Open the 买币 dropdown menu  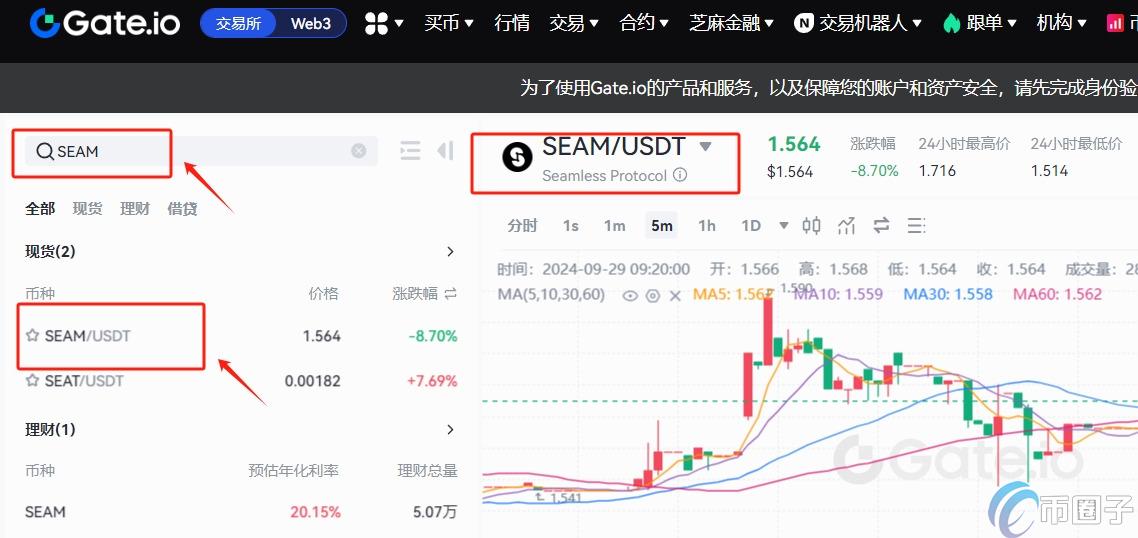click(449, 23)
